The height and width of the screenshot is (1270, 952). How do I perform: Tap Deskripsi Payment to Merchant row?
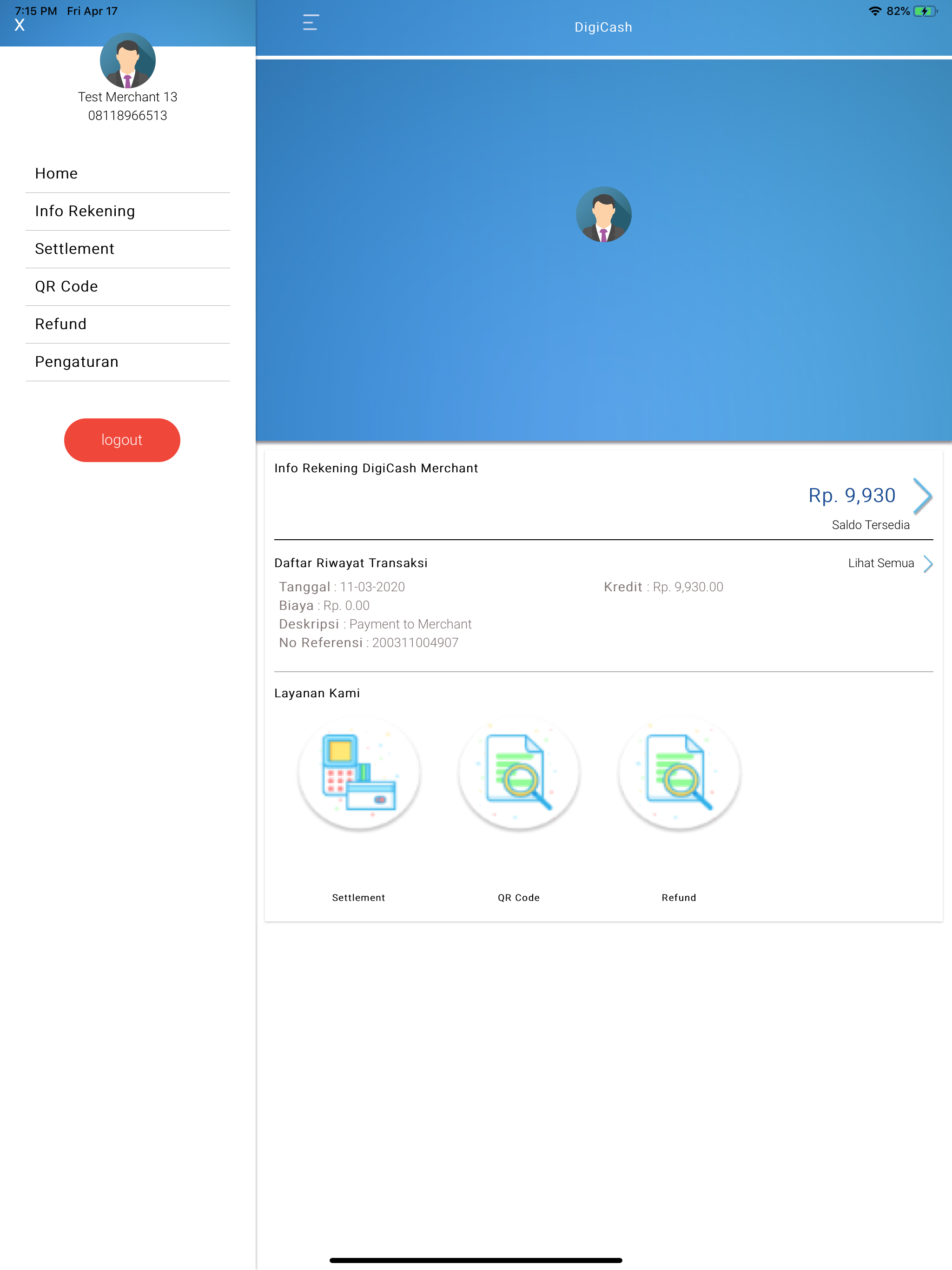(375, 624)
